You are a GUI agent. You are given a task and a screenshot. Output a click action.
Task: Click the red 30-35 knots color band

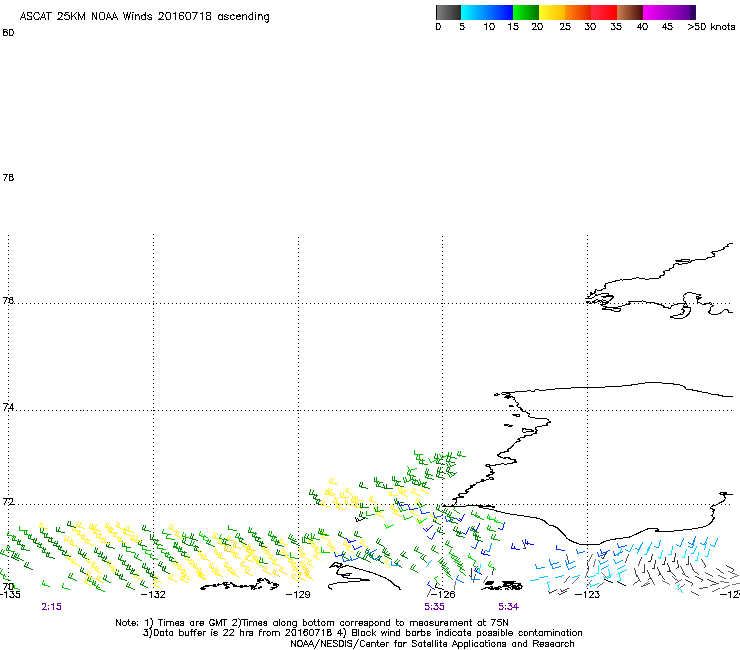pos(603,12)
